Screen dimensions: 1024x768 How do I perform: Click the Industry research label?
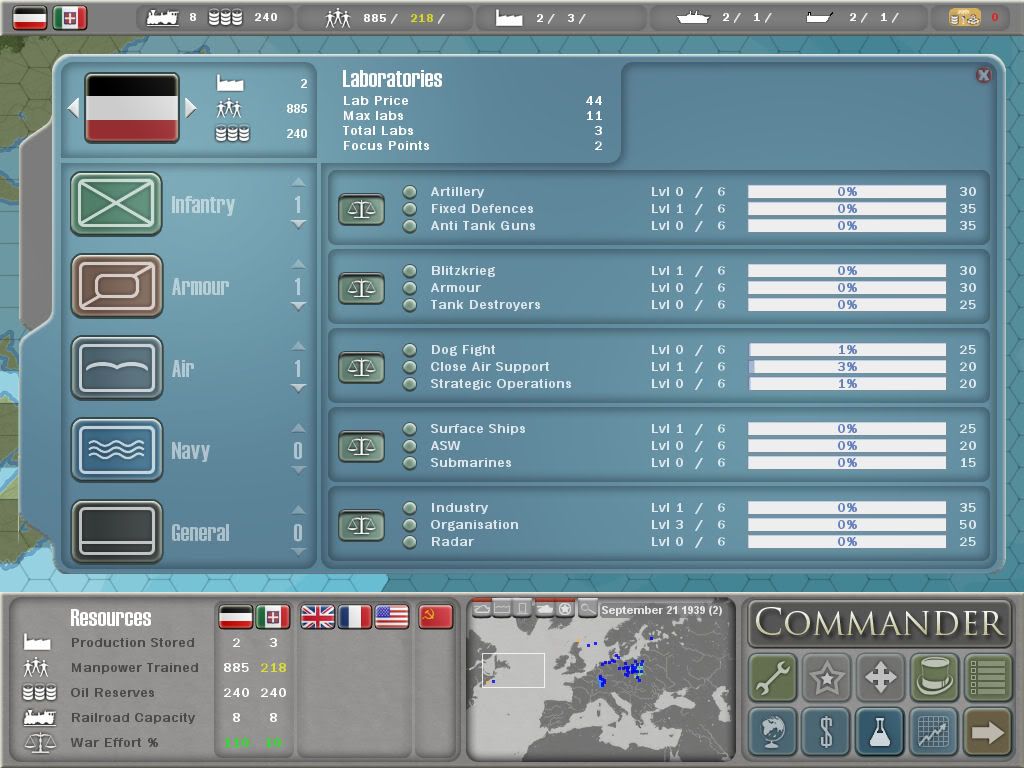(x=459, y=508)
